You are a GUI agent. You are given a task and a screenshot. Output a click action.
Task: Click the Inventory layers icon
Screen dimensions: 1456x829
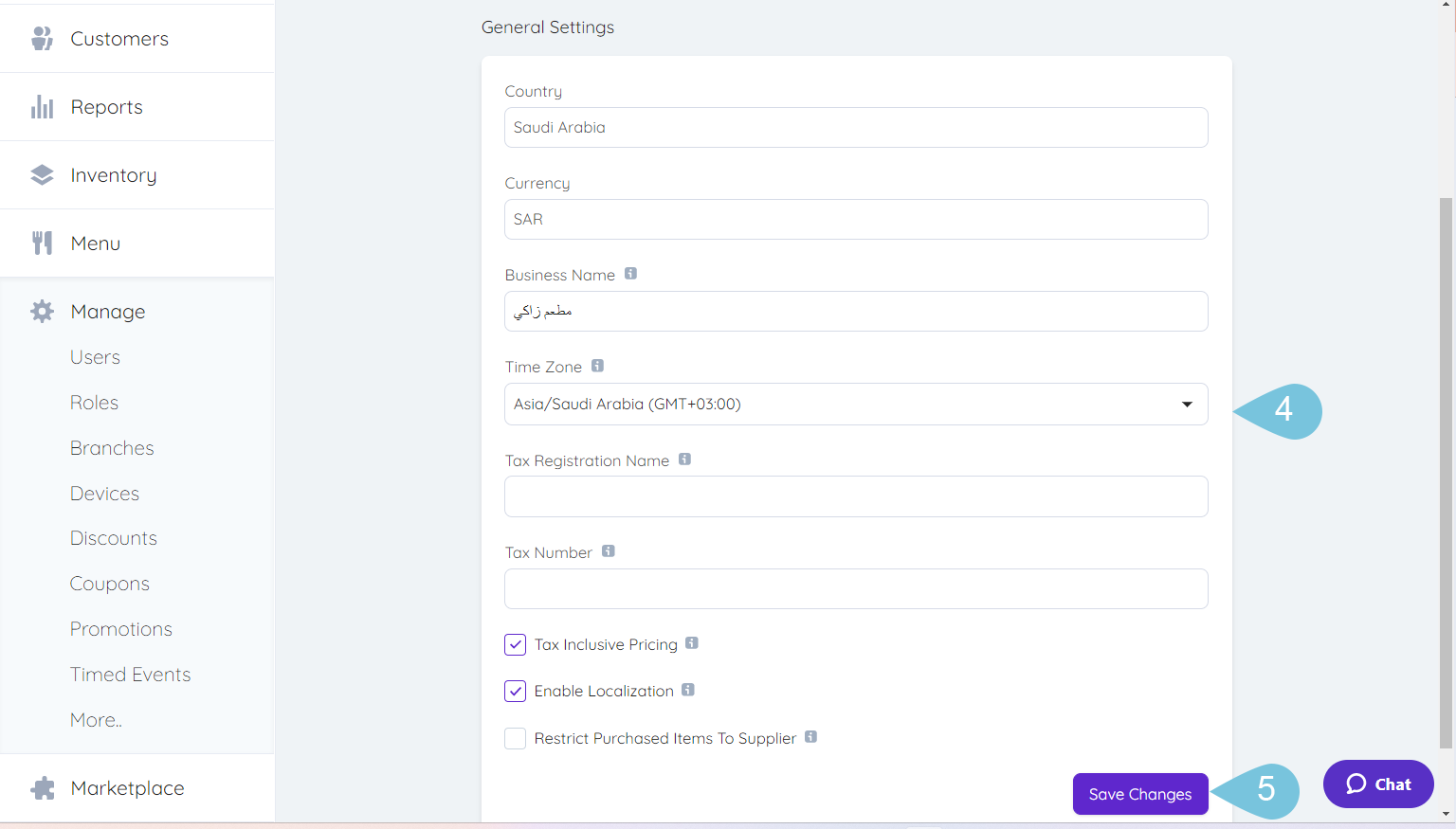click(x=42, y=175)
